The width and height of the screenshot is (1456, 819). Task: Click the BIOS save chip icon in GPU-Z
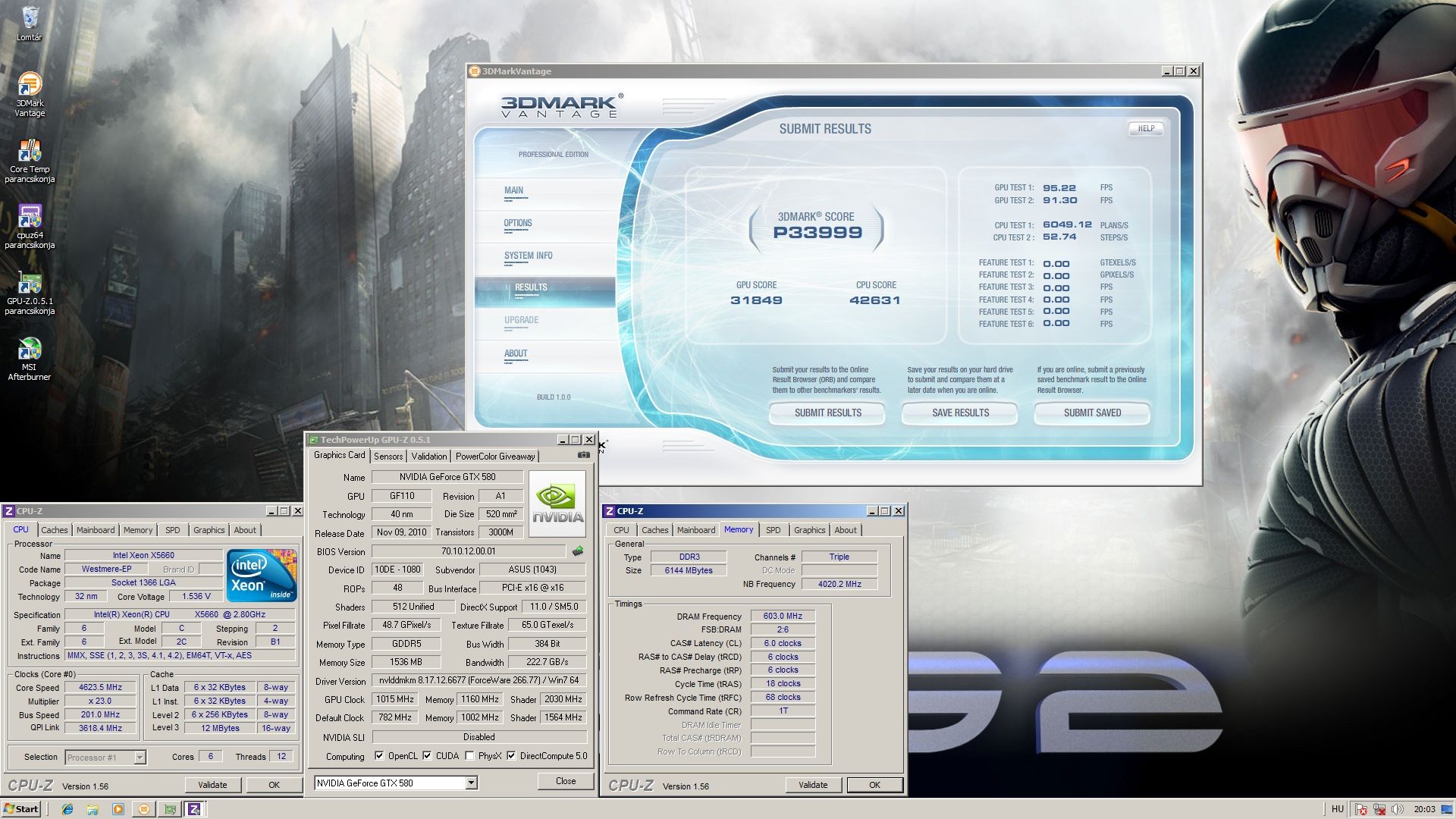[x=578, y=551]
